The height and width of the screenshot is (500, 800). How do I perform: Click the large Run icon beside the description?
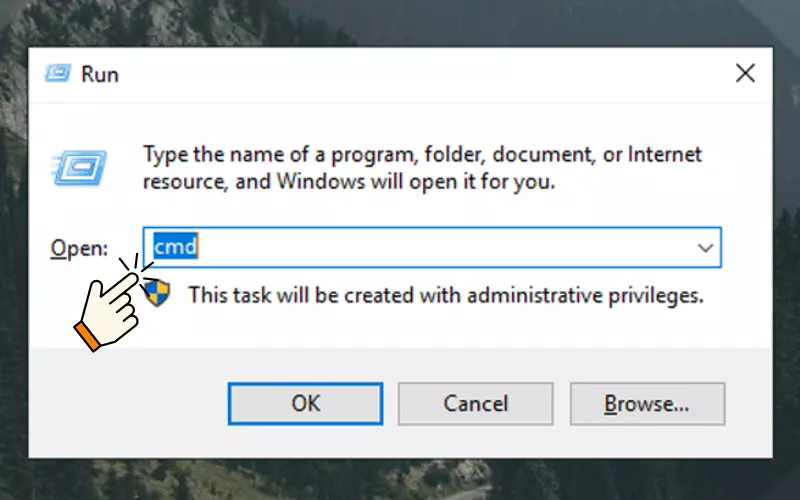coord(80,168)
